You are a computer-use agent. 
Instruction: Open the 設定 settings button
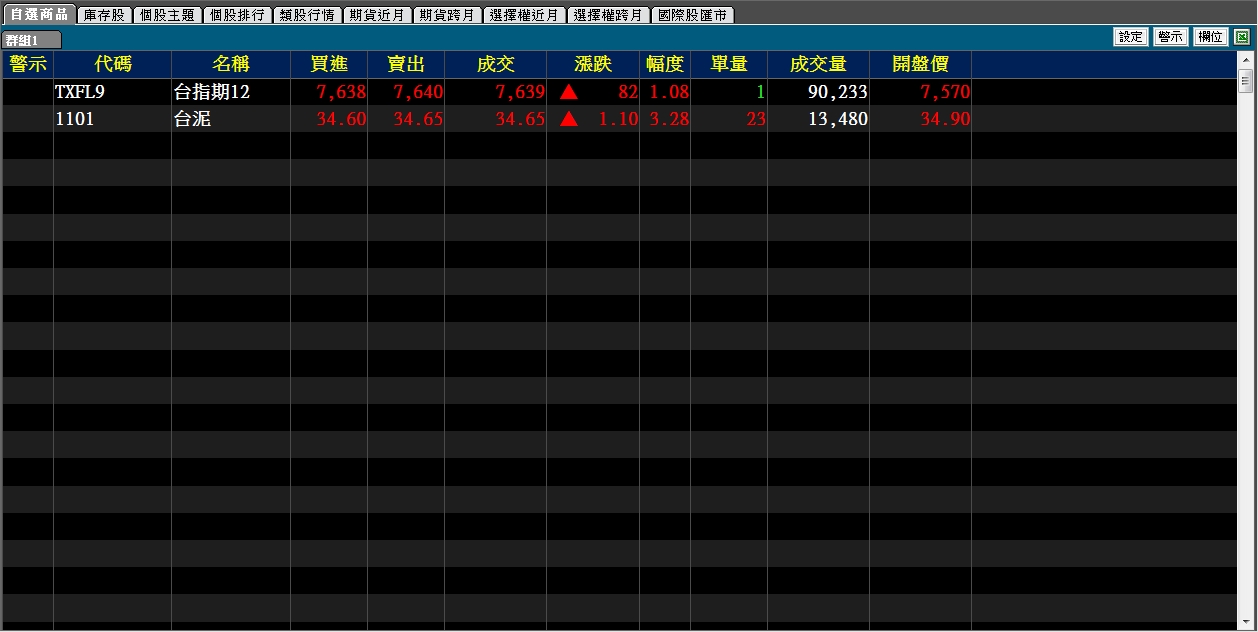pyautogui.click(x=1131, y=37)
